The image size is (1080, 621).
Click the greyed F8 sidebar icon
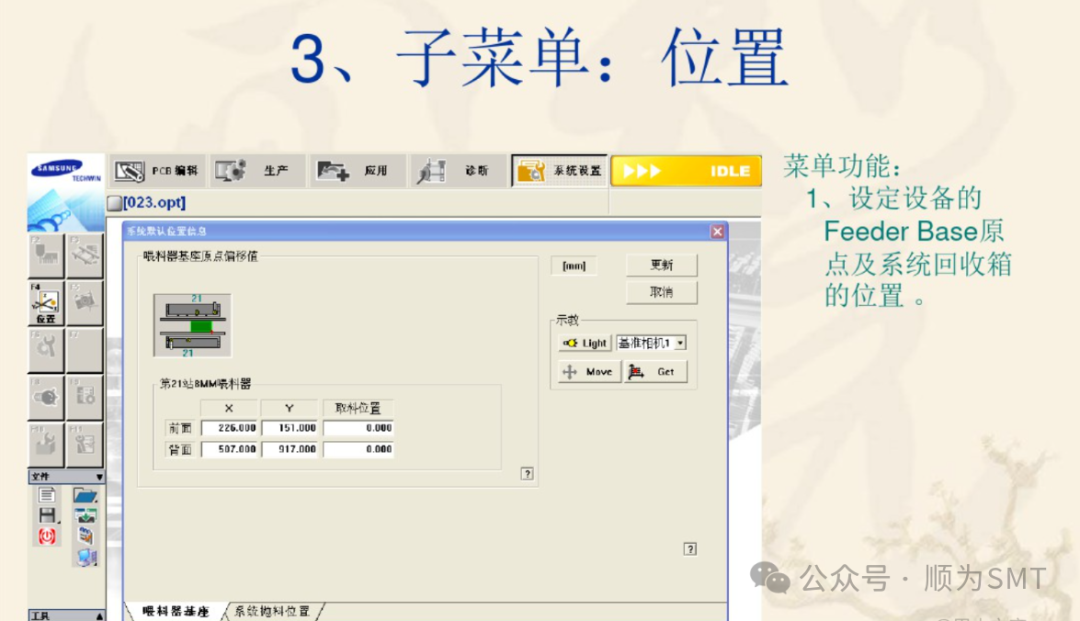tap(46, 397)
